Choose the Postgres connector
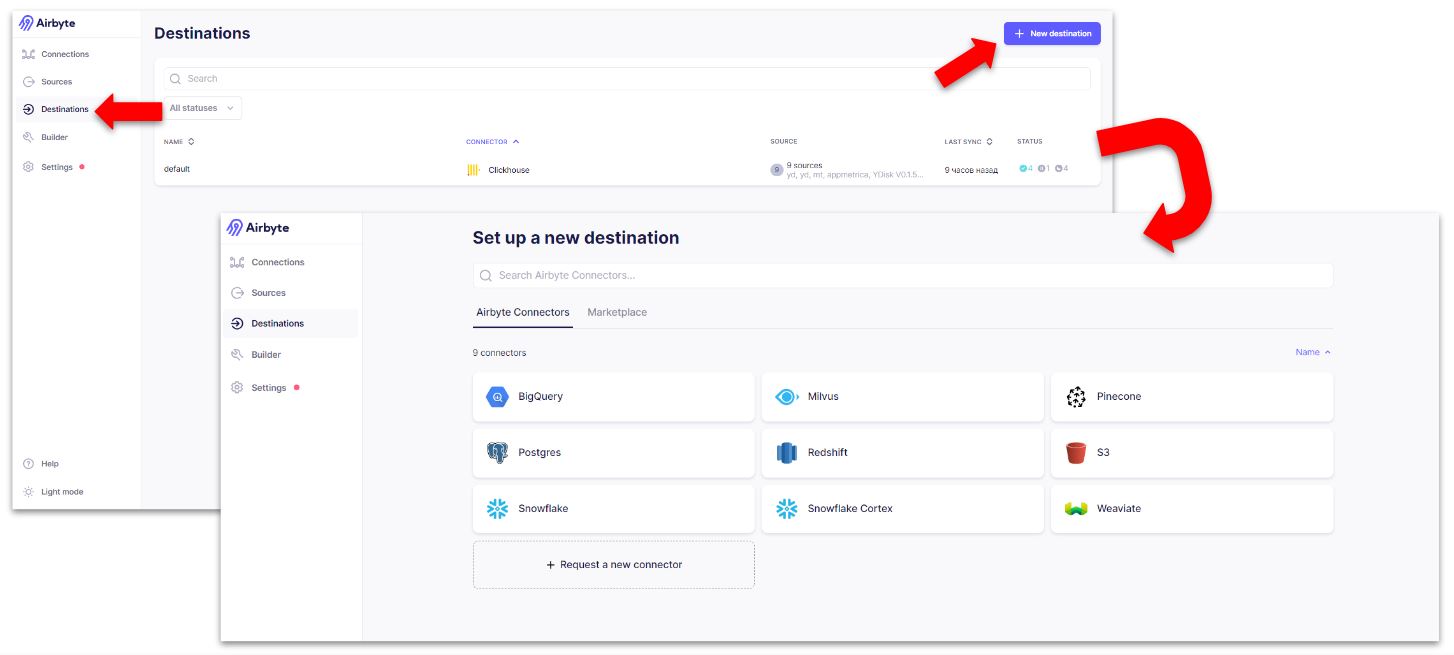The image size is (1454, 655). click(x=614, y=453)
